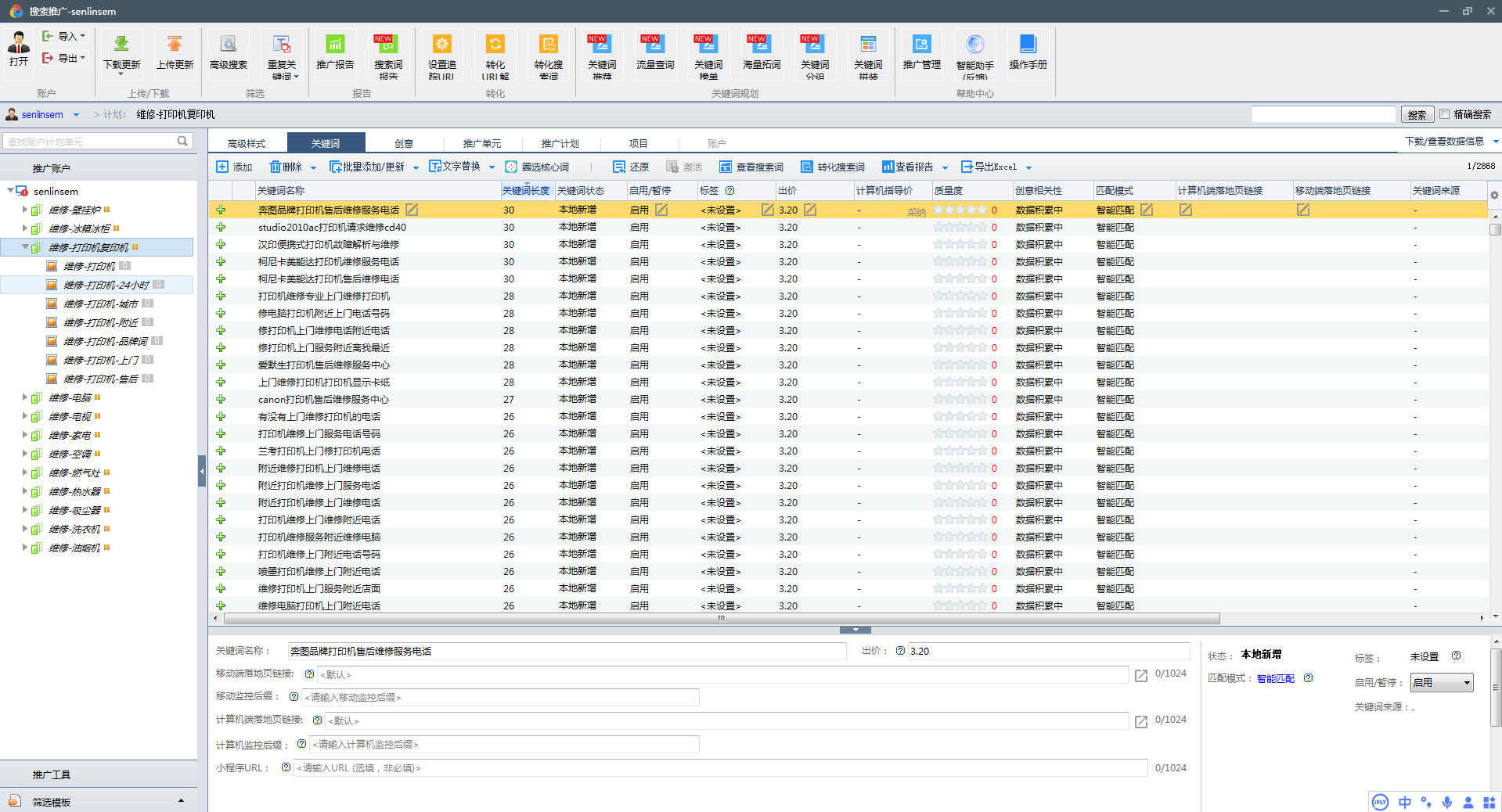This screenshot has width=1502, height=812.
Task: Toggle the checkbox beside 维修-电脑 plan
Action: [x=36, y=398]
